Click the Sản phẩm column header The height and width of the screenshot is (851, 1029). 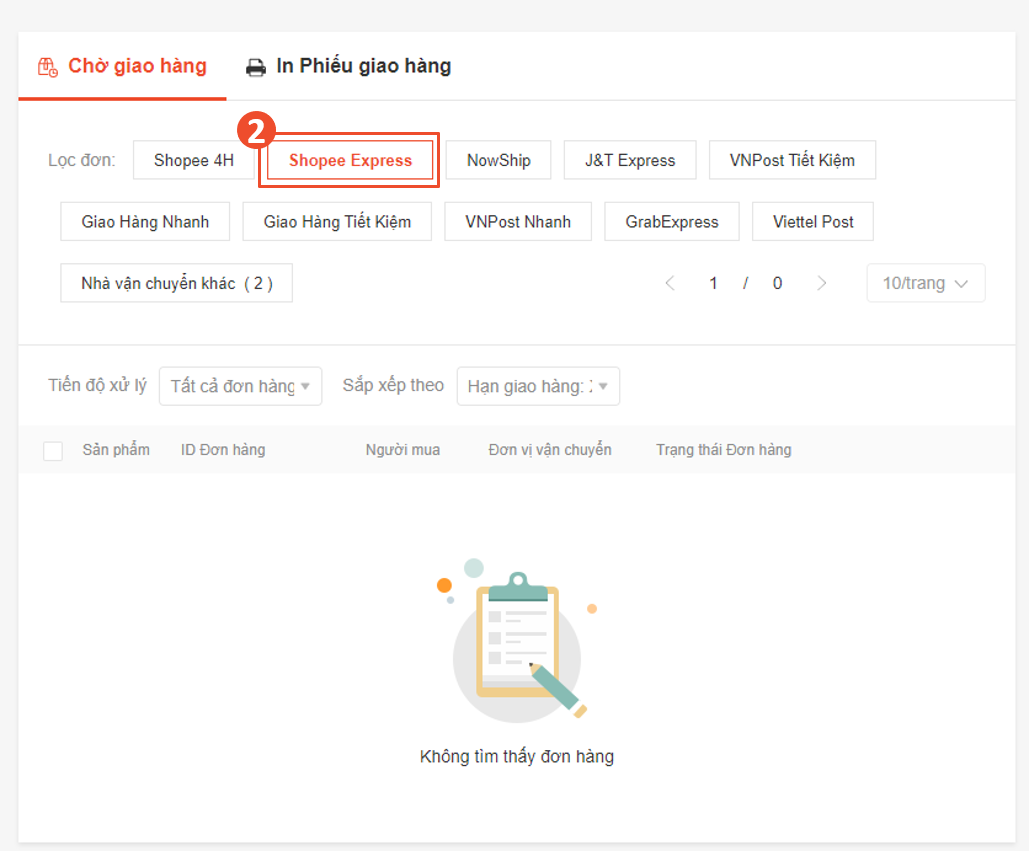[116, 449]
